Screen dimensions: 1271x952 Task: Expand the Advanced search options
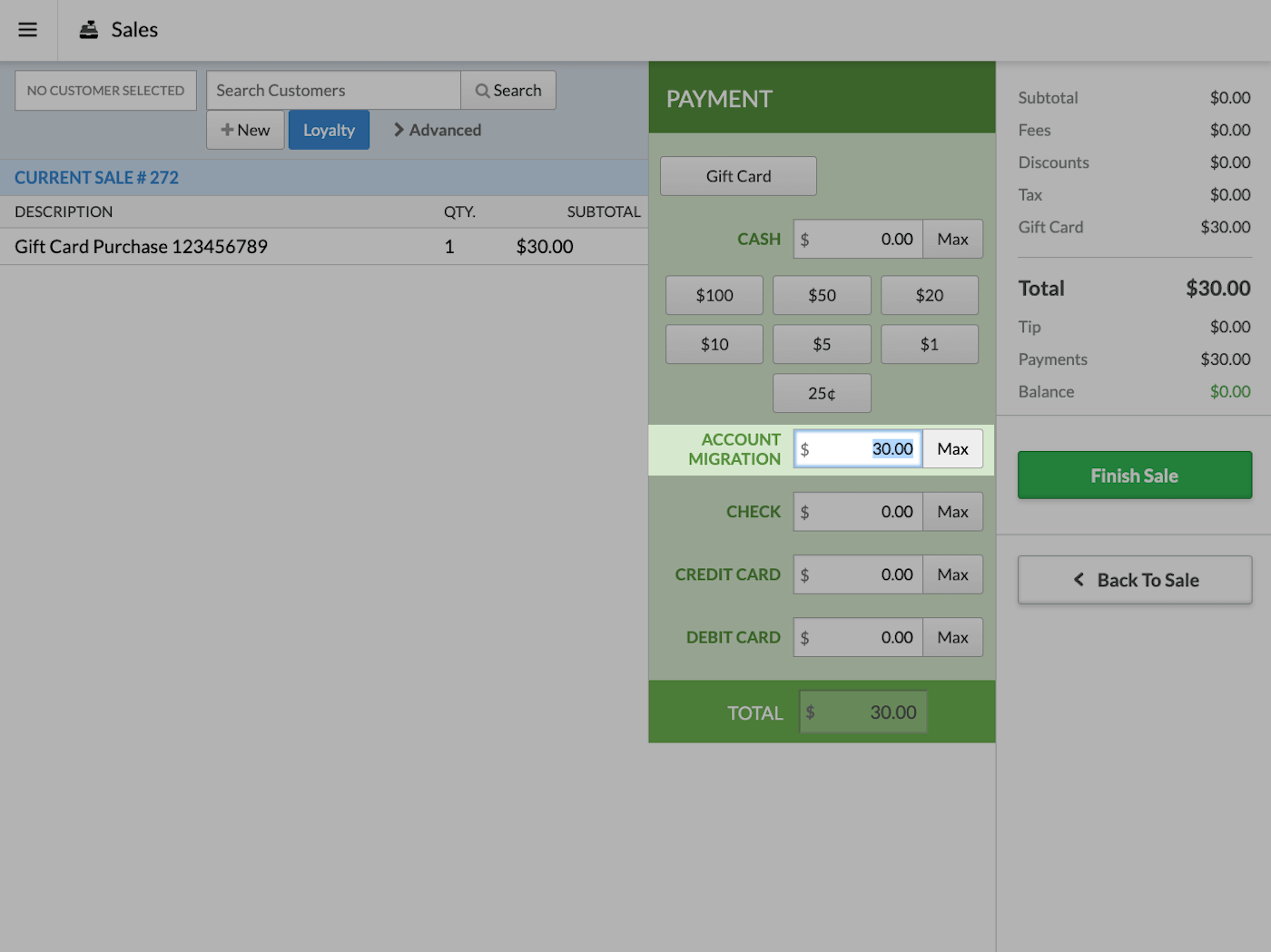point(436,130)
